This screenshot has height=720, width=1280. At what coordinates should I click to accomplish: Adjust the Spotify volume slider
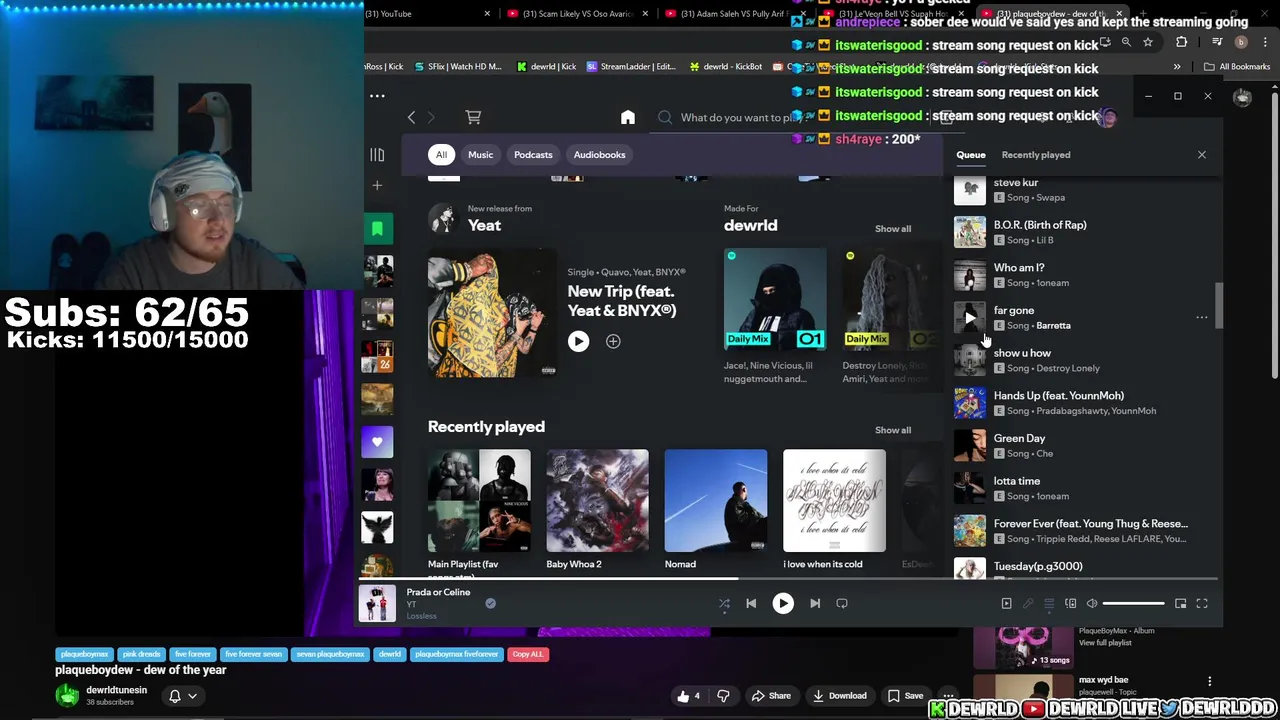[1134, 603]
